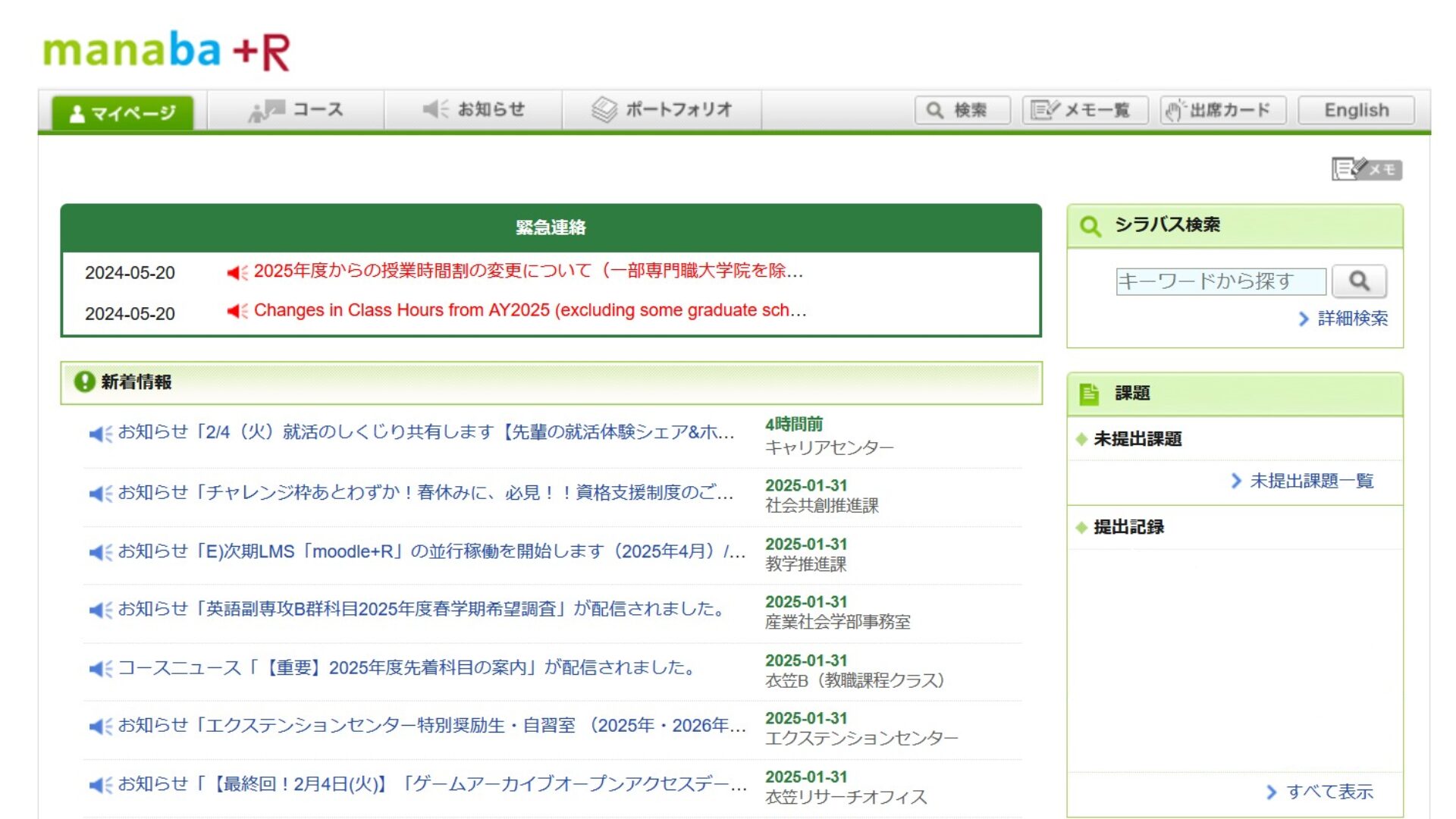1456x819 pixels.
Task: Switch to the コース tab
Action: pyautogui.click(x=297, y=110)
